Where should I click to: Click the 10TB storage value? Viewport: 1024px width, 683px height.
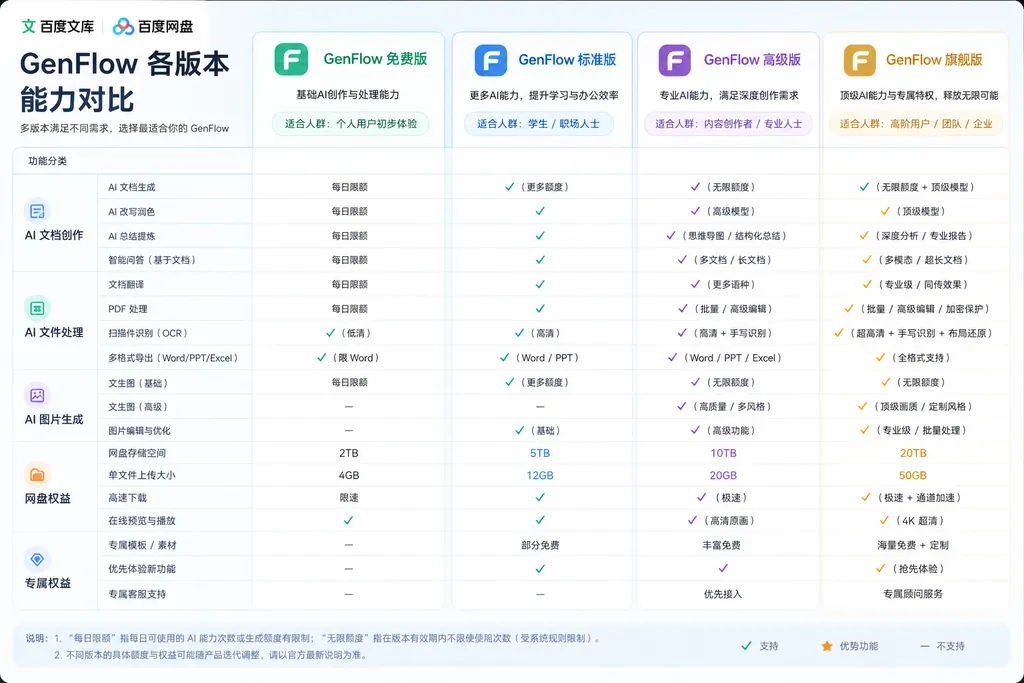pyautogui.click(x=724, y=453)
